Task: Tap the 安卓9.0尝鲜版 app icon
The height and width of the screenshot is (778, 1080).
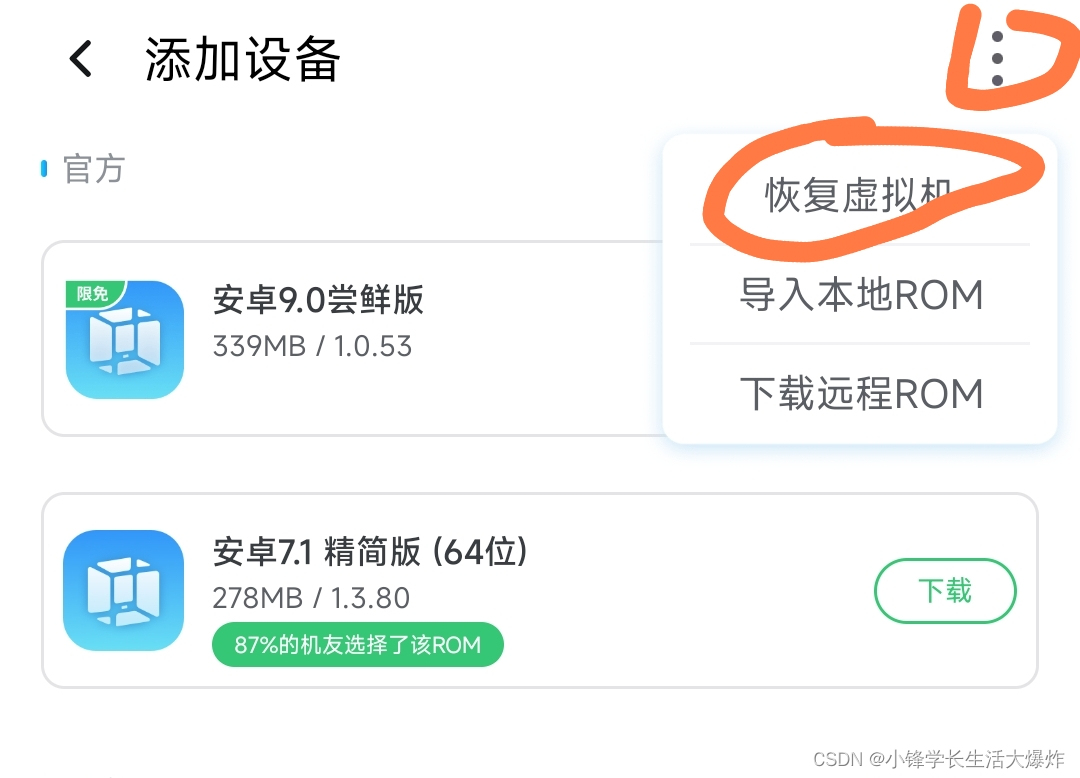Action: 123,340
